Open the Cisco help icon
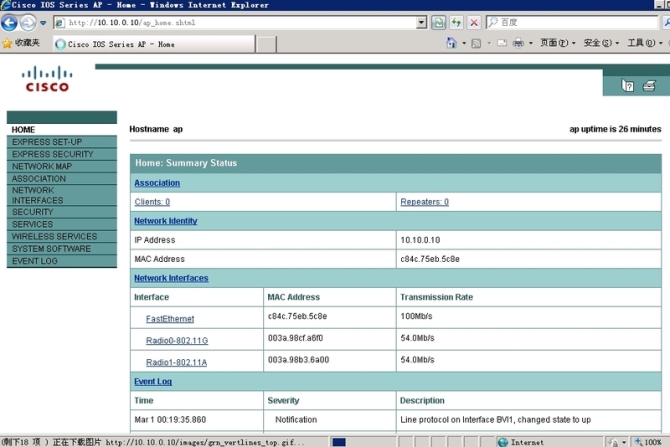 [x=628, y=86]
